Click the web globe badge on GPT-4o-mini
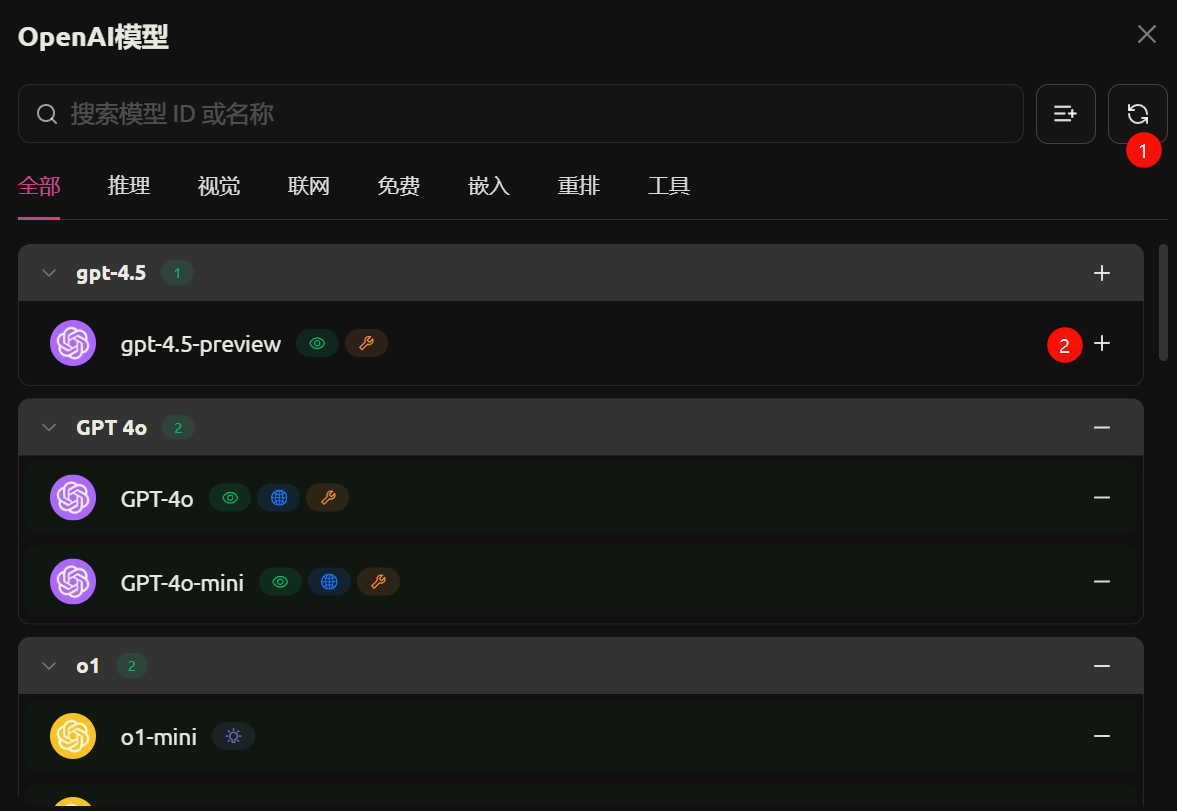 coord(329,582)
